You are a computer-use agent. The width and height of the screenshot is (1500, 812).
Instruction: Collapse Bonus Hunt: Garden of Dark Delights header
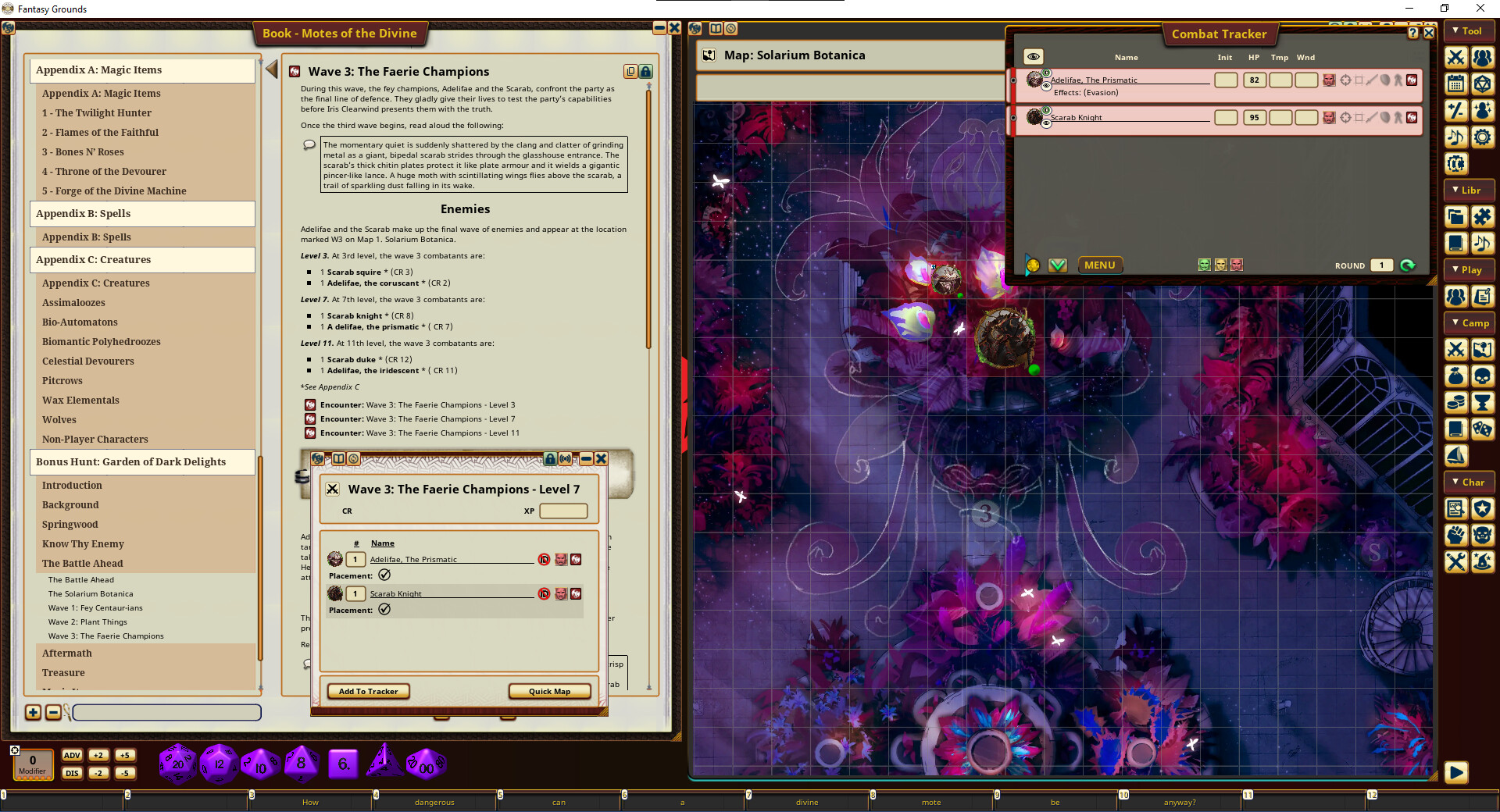tap(142, 462)
